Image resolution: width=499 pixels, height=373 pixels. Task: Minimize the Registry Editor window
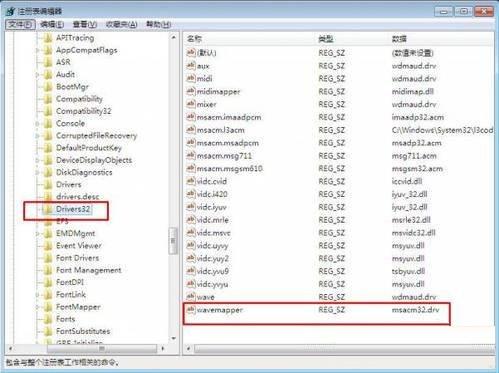(444, 11)
